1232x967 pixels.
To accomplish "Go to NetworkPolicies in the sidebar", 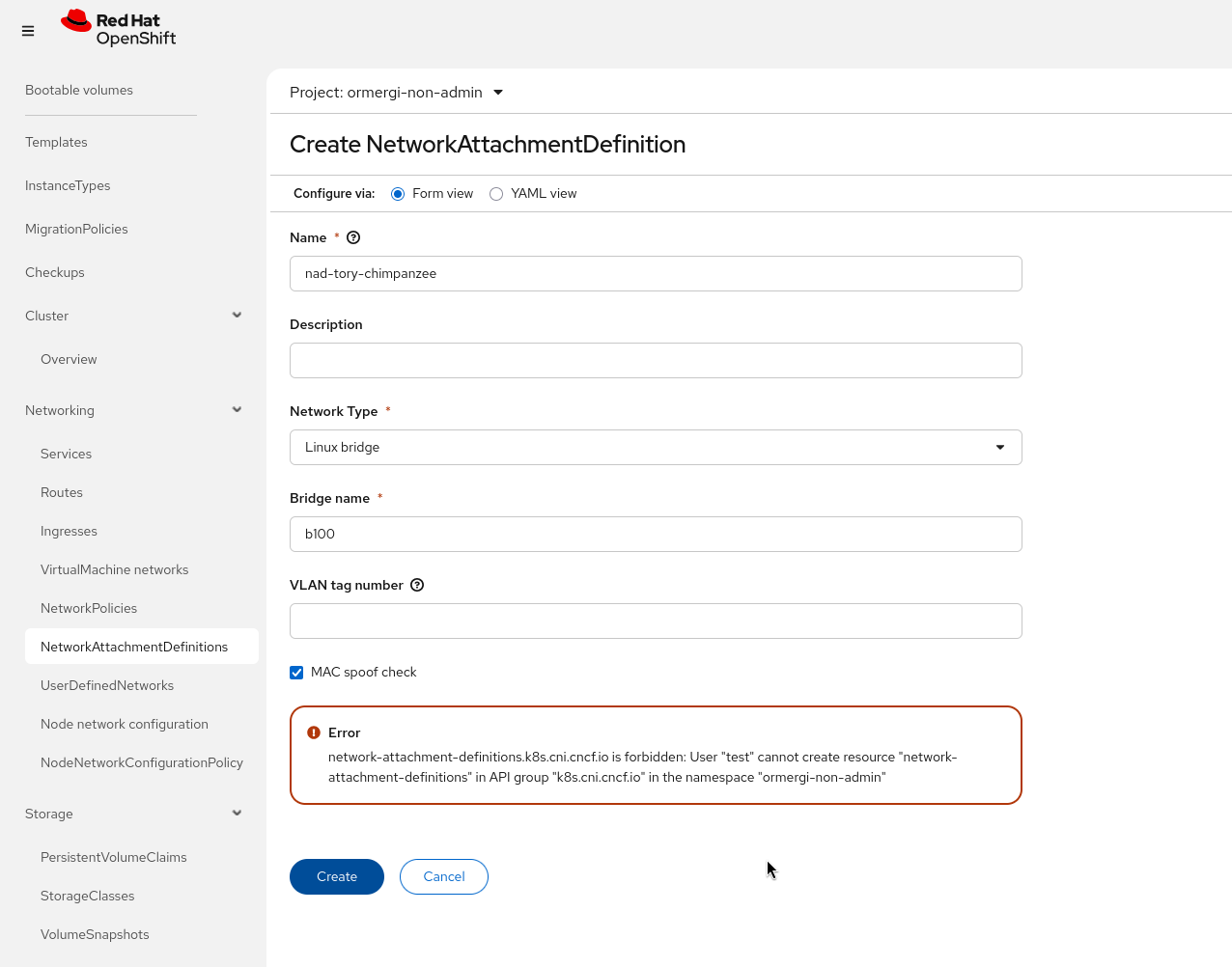I will click(89, 608).
